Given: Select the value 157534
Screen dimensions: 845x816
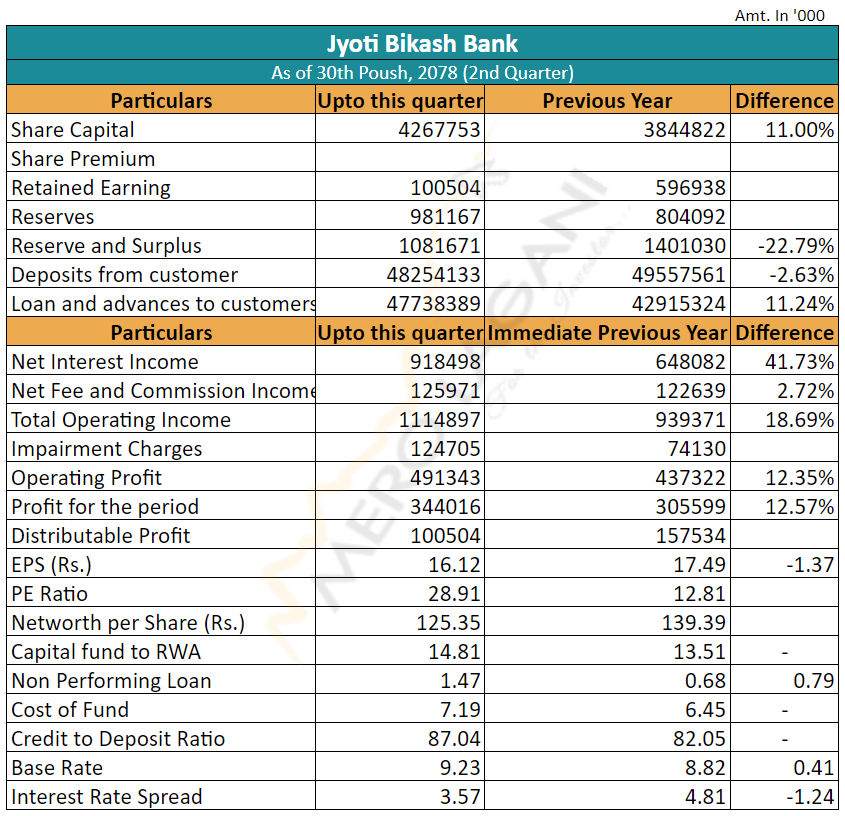Looking at the screenshot, I should tap(690, 537).
